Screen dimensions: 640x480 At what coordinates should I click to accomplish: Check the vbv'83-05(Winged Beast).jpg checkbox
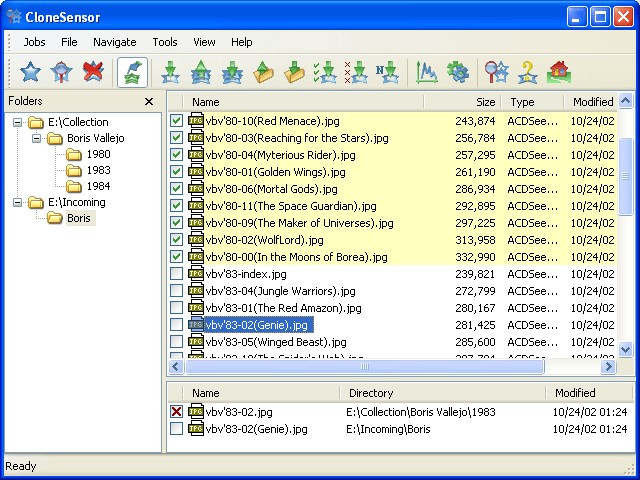pos(176,342)
